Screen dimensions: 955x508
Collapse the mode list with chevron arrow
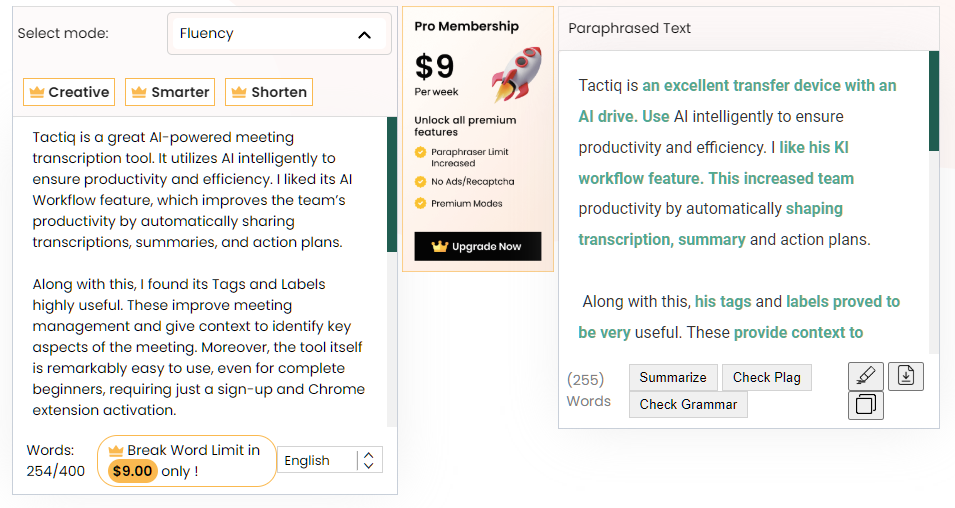tap(364, 35)
